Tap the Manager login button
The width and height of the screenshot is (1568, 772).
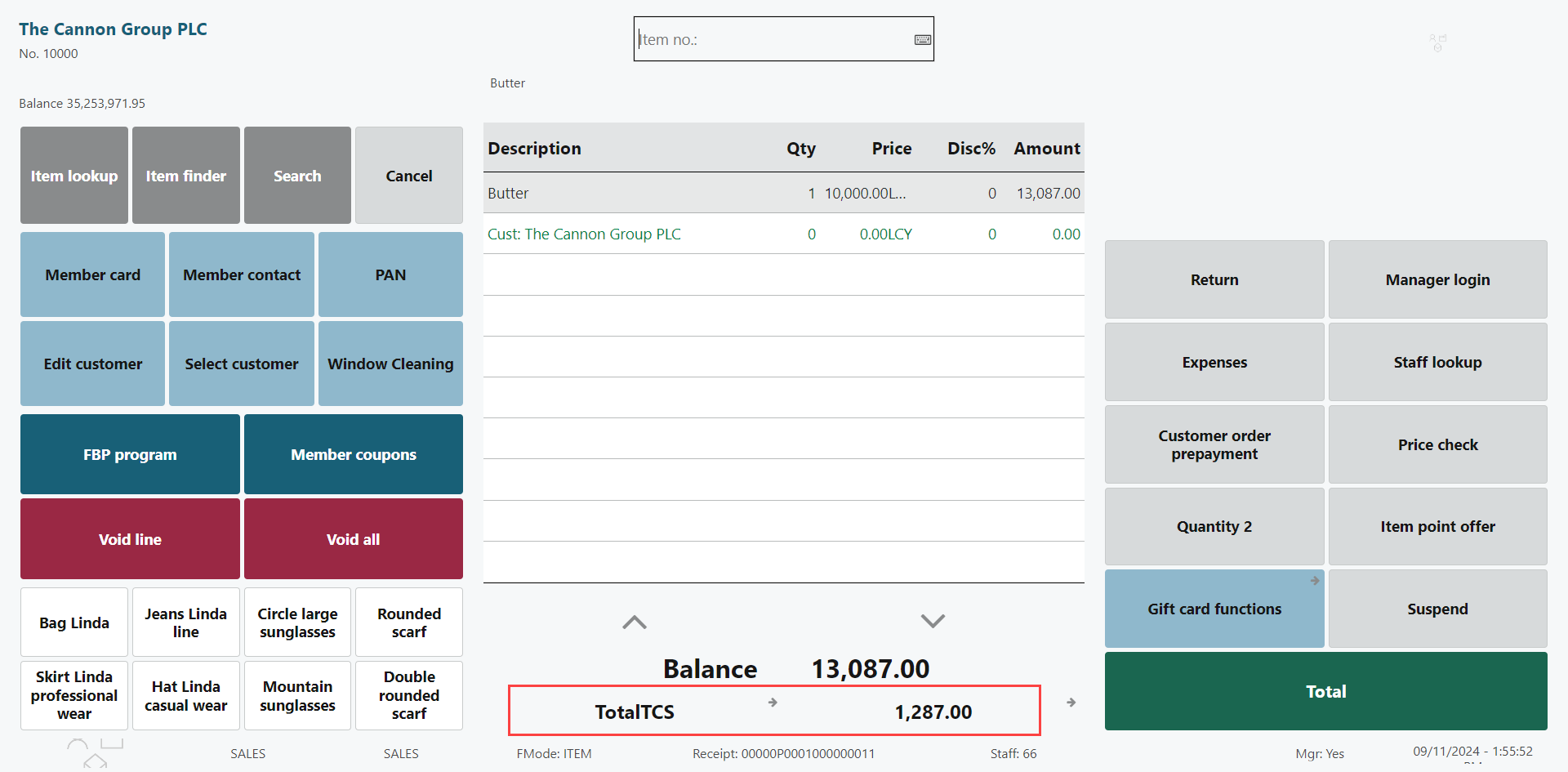[1437, 279]
